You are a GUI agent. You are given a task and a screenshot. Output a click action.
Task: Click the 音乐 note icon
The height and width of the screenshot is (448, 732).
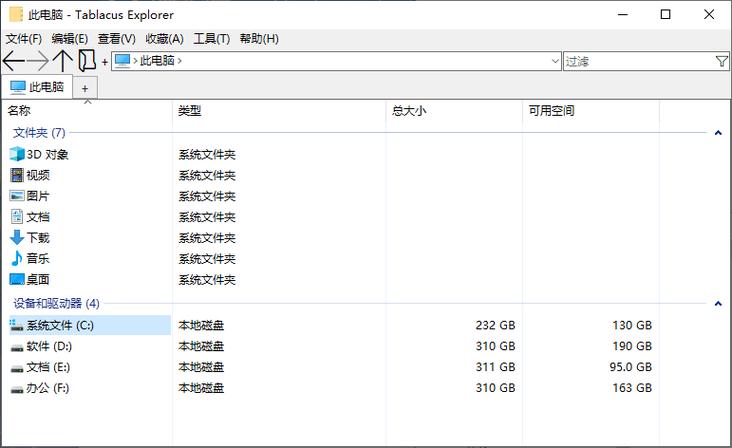coord(17,258)
